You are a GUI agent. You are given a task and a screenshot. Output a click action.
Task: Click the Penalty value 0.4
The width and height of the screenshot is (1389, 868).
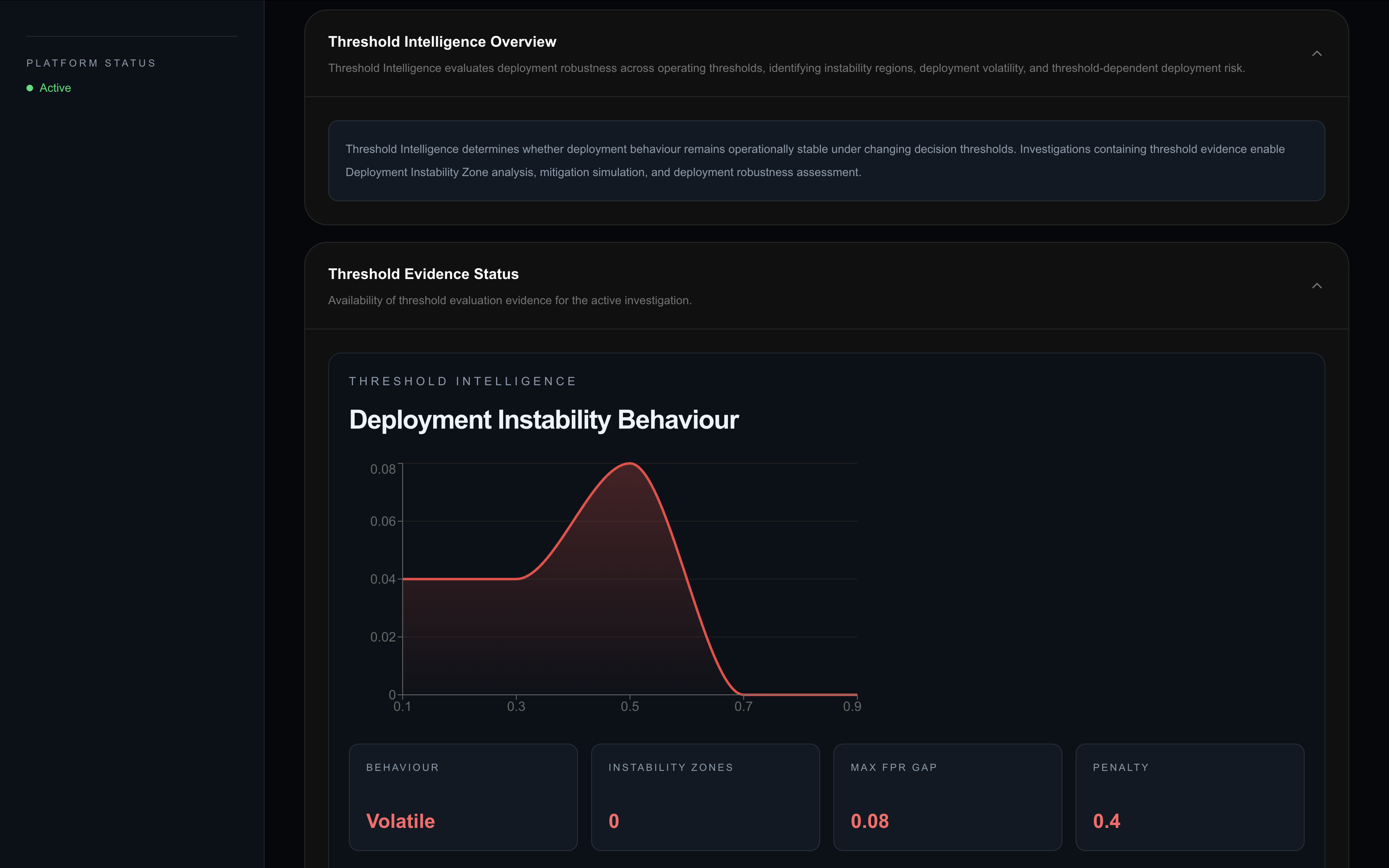pyautogui.click(x=1106, y=821)
